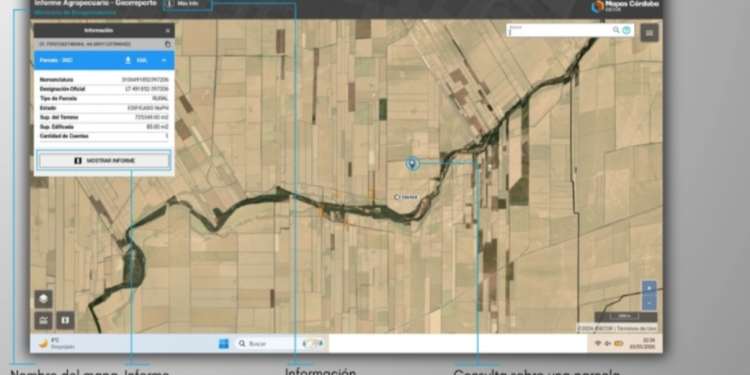This screenshot has height=375, width=750.
Task: Open the weather widget on the taskbar
Action: point(56,343)
